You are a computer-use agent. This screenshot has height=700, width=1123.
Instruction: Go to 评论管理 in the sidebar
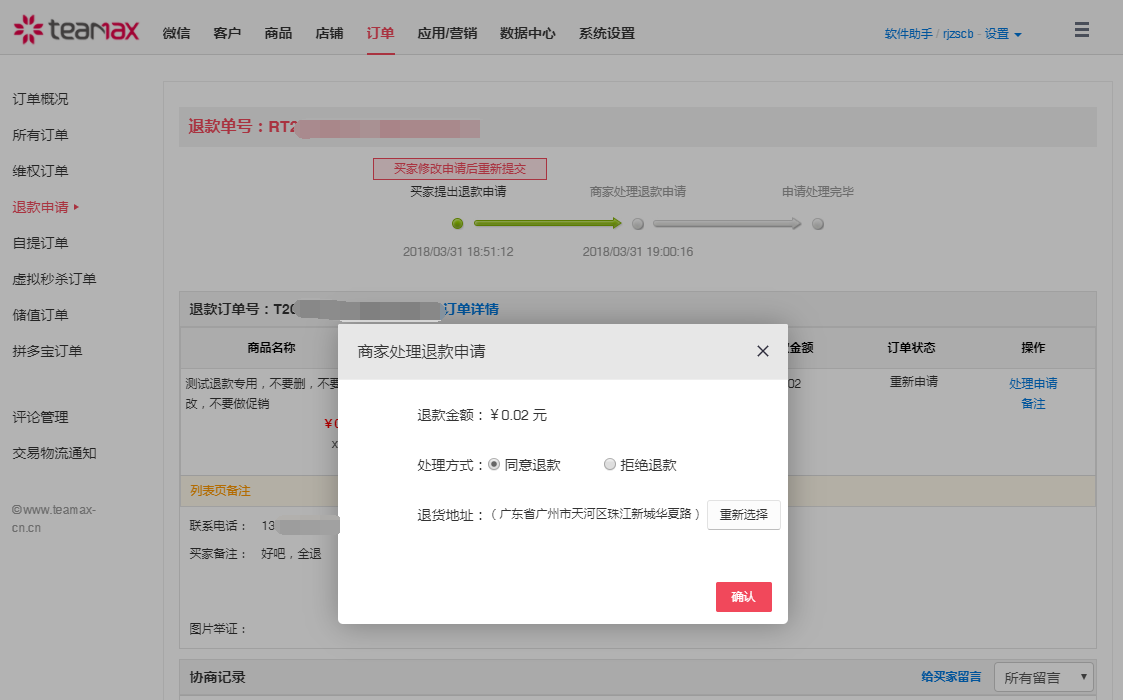click(40, 417)
